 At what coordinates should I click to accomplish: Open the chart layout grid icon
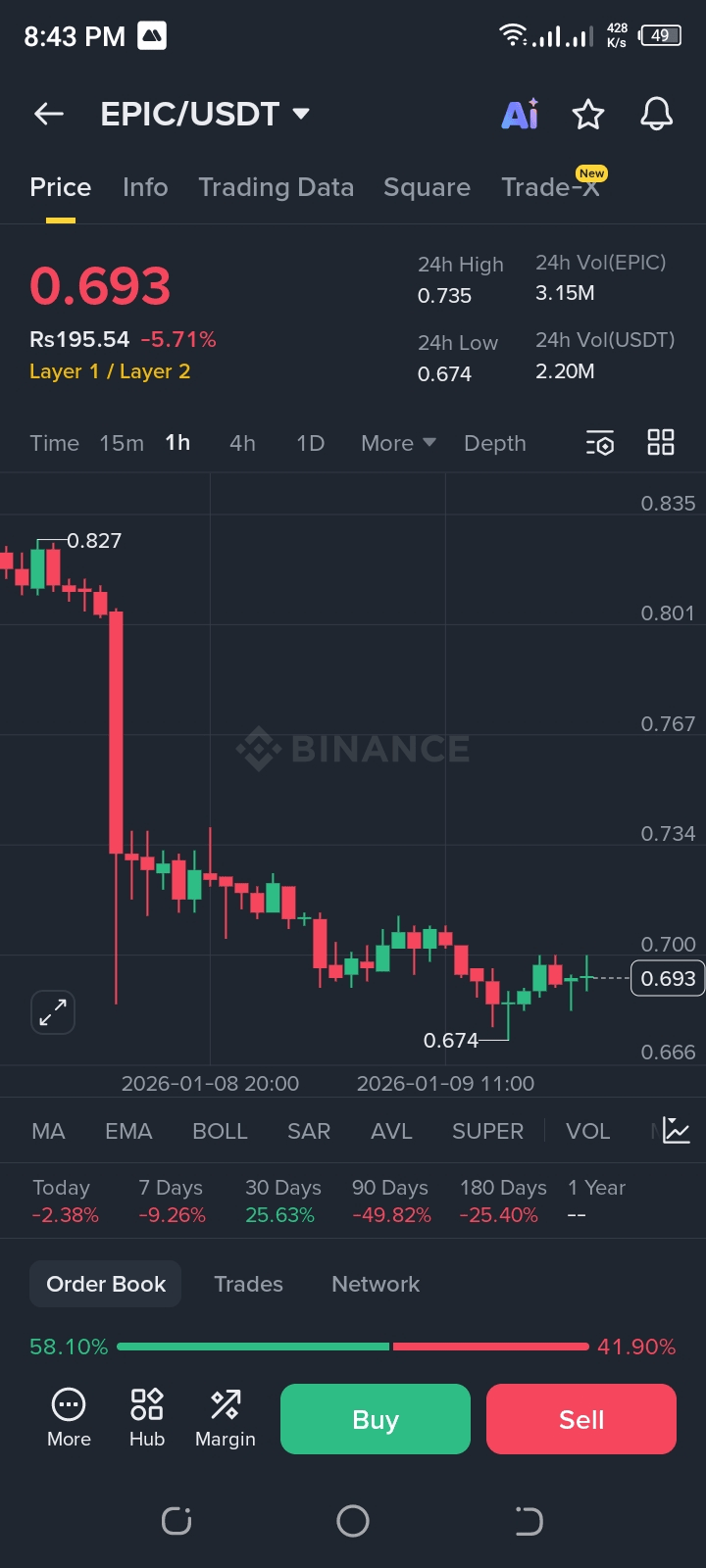(661, 443)
